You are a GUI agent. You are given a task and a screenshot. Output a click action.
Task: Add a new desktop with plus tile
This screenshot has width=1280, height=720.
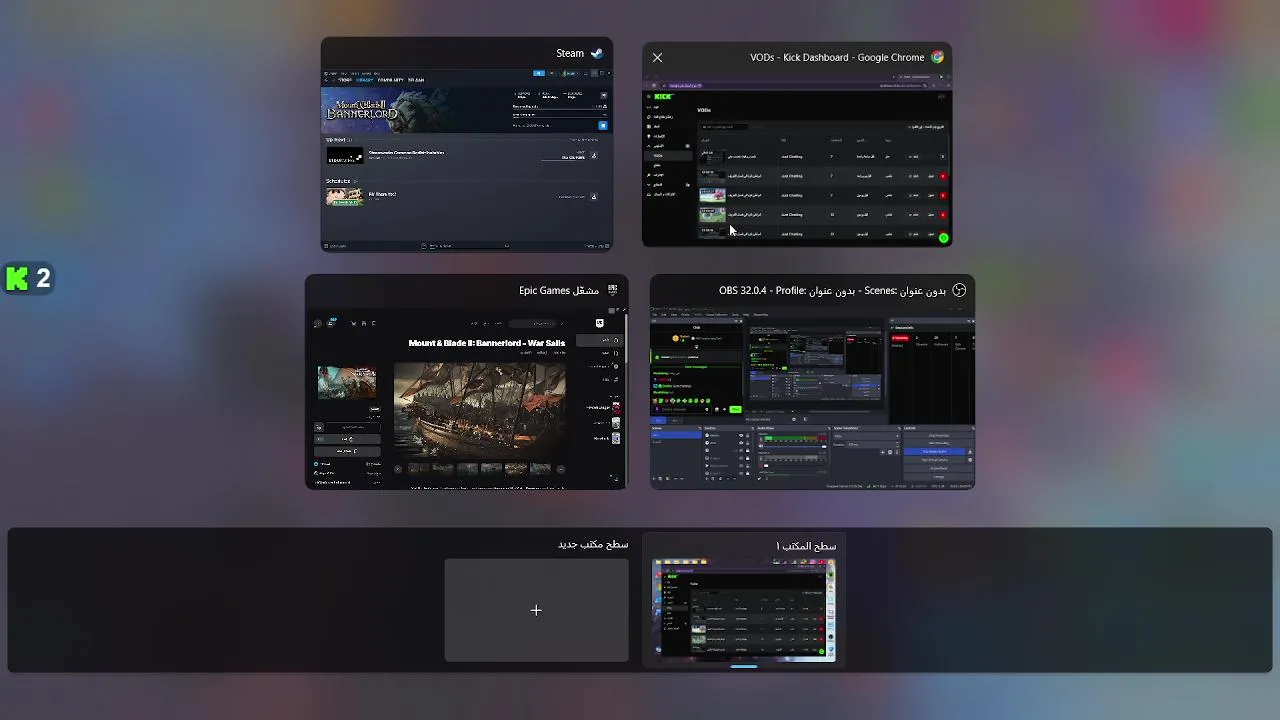(536, 610)
